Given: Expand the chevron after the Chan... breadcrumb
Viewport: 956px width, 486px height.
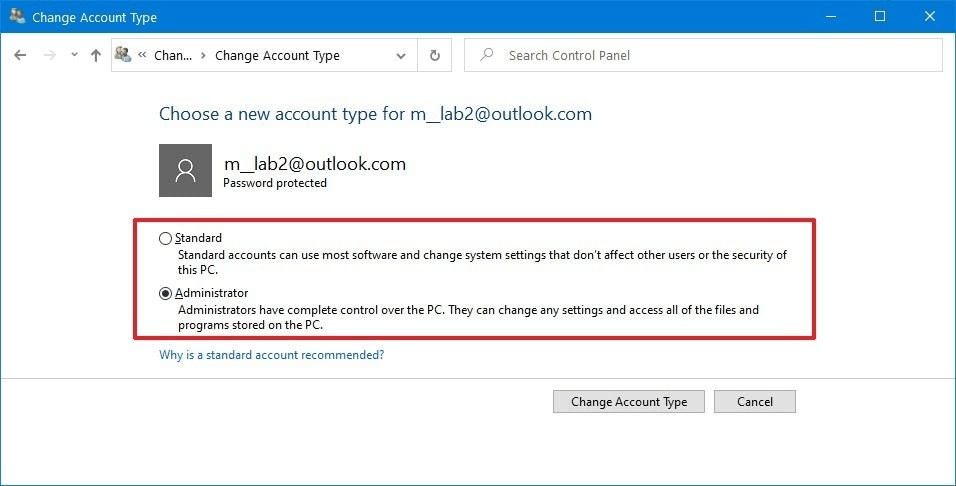Looking at the screenshot, I should point(203,56).
